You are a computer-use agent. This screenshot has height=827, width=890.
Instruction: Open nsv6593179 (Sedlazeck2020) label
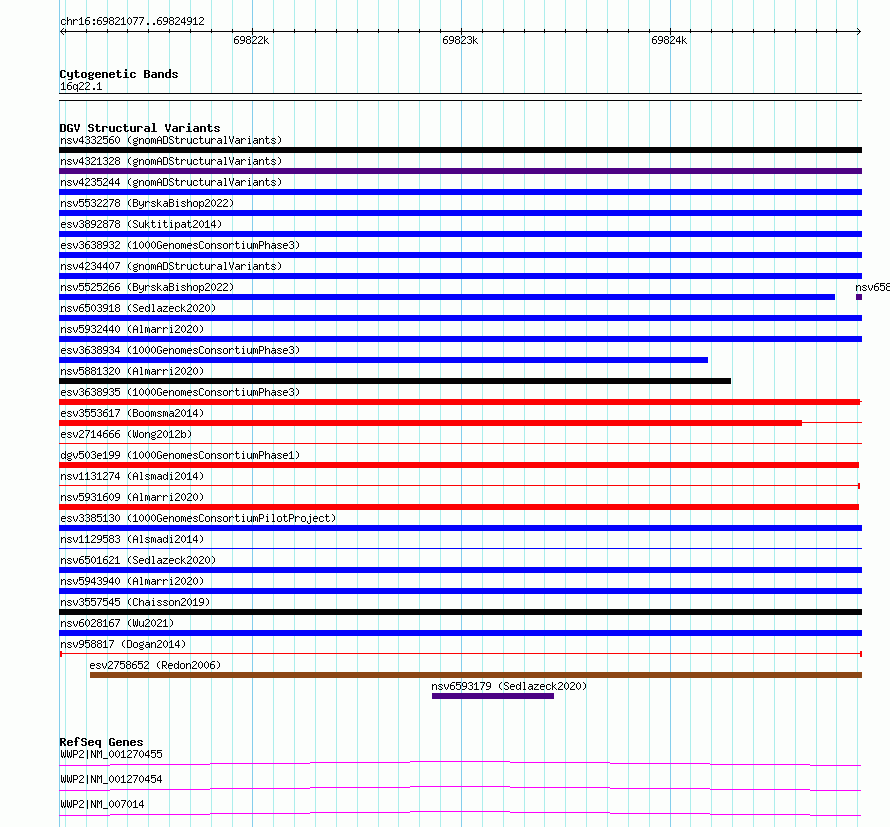[509, 686]
